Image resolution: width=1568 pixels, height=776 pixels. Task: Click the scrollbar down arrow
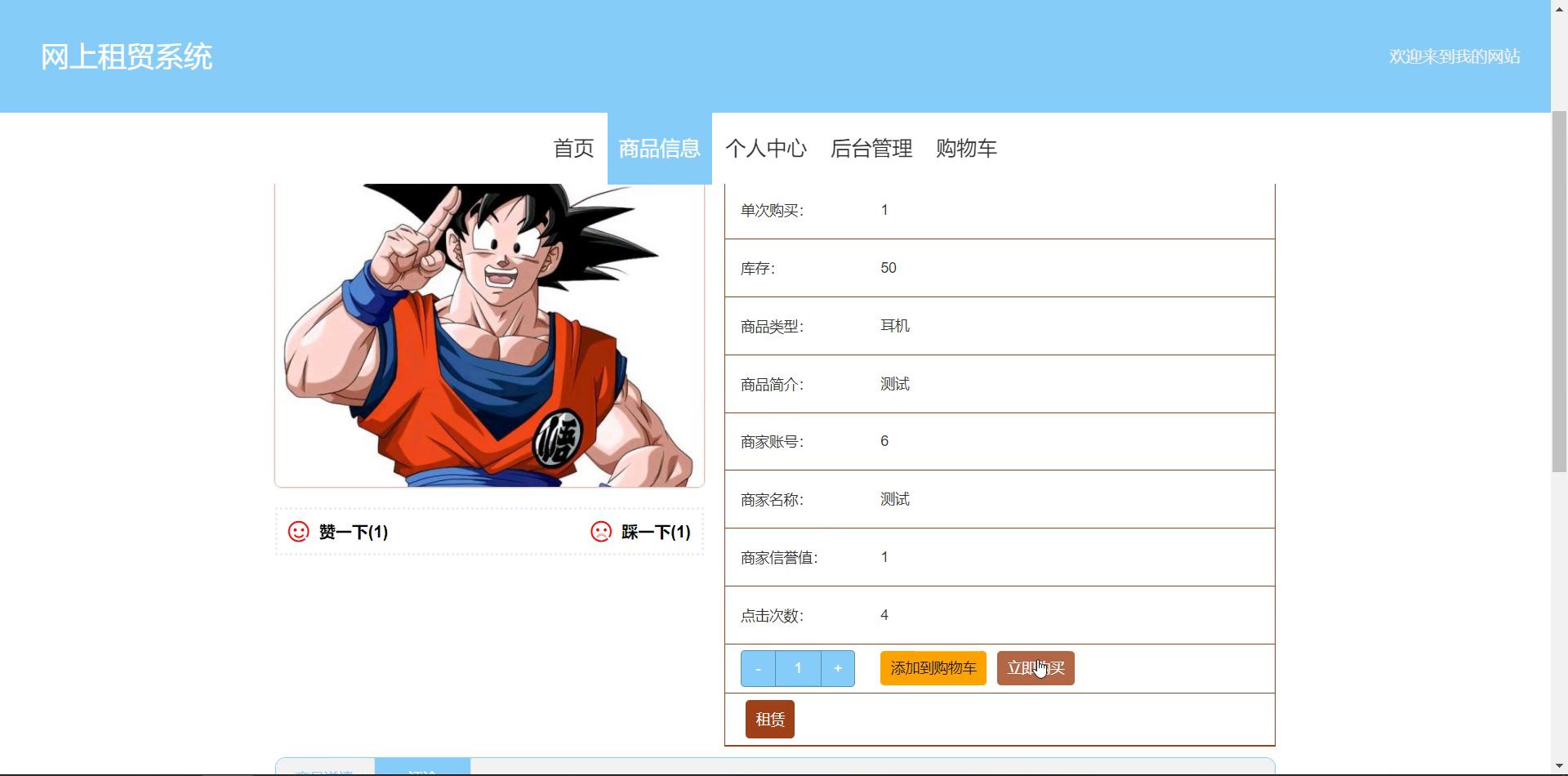[x=1559, y=766]
